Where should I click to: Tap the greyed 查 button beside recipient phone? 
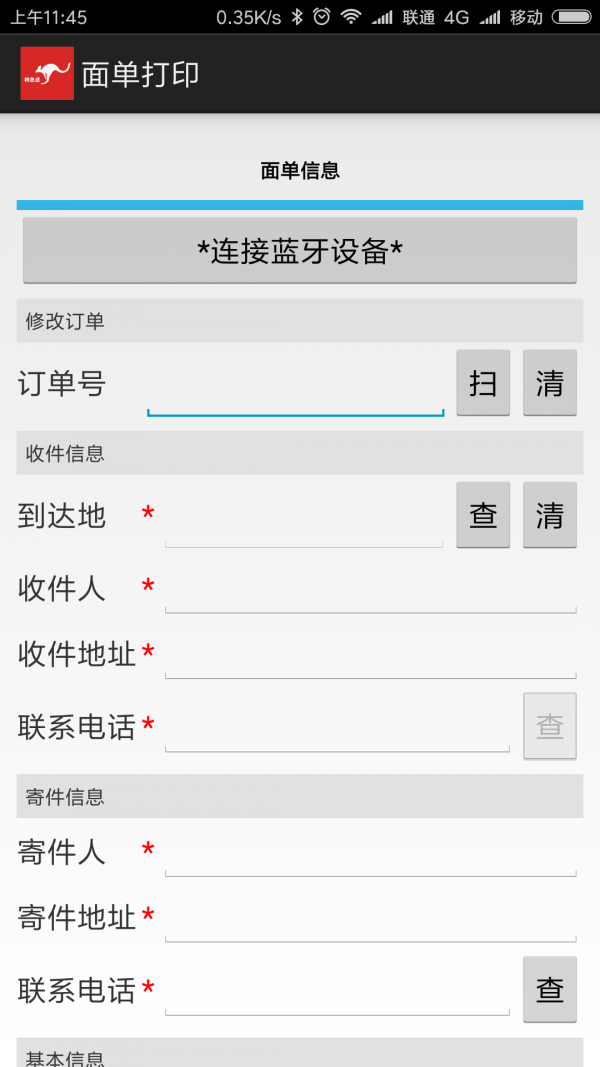click(550, 727)
